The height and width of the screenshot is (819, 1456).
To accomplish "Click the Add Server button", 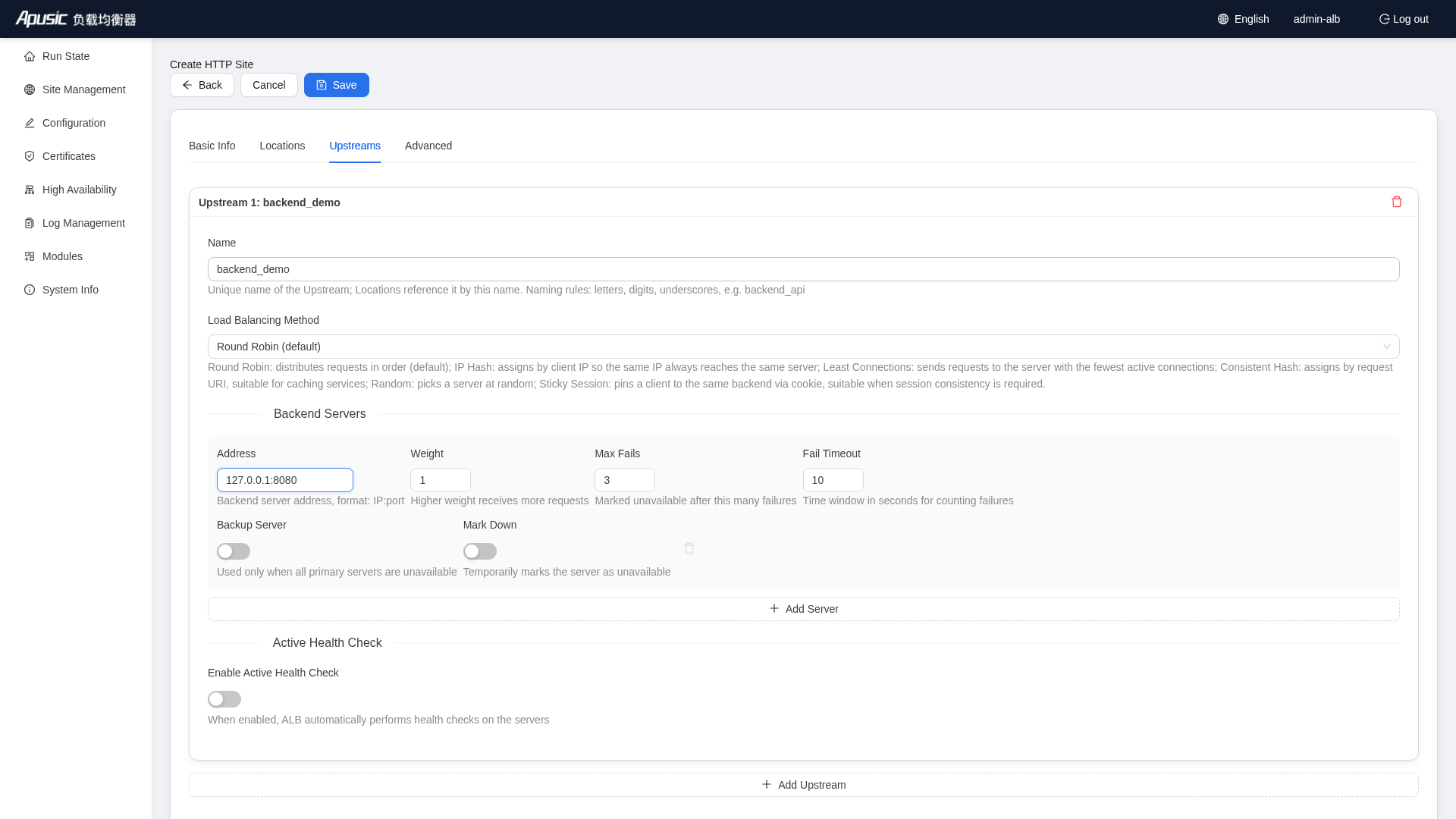I will tap(804, 609).
